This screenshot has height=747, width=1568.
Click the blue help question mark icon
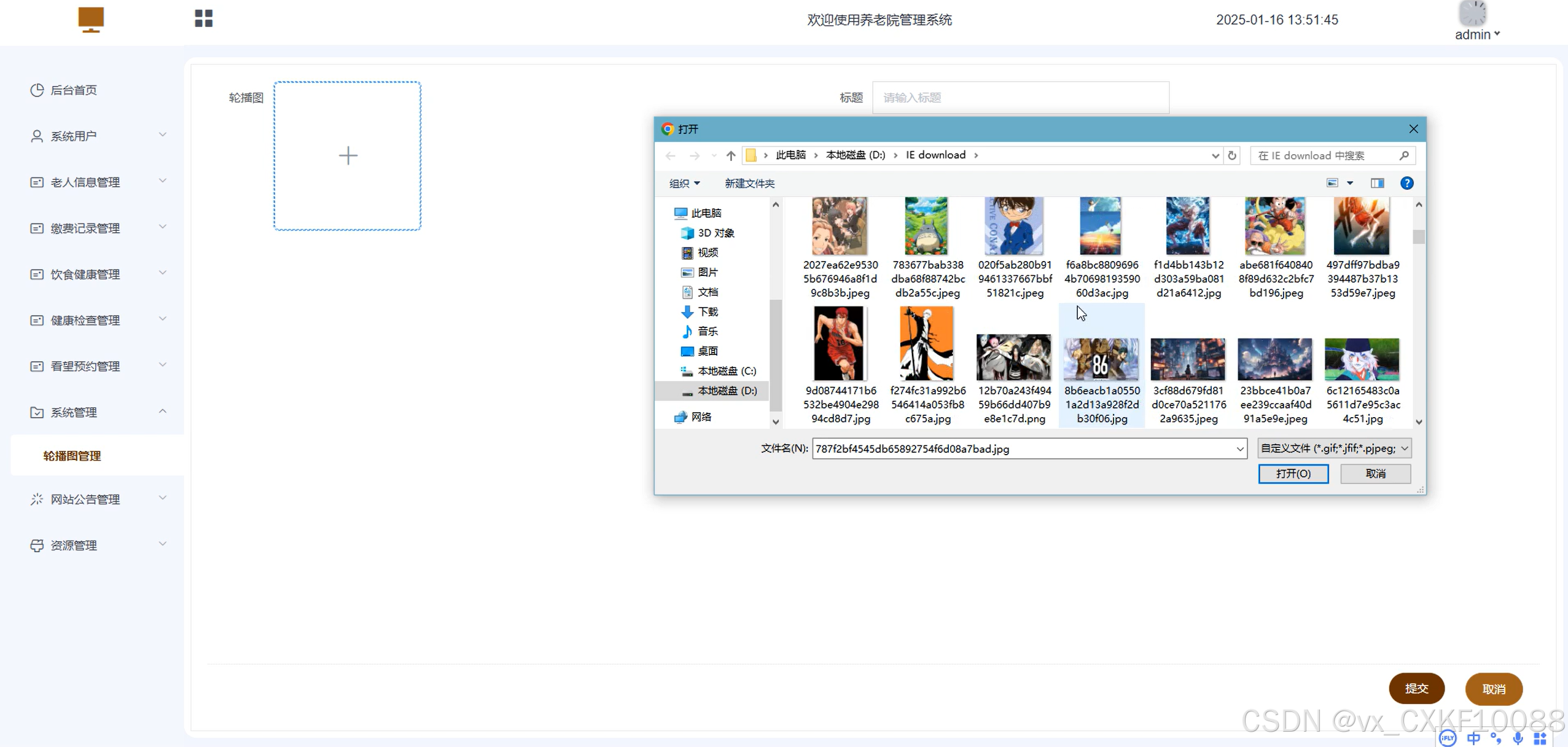1406,183
